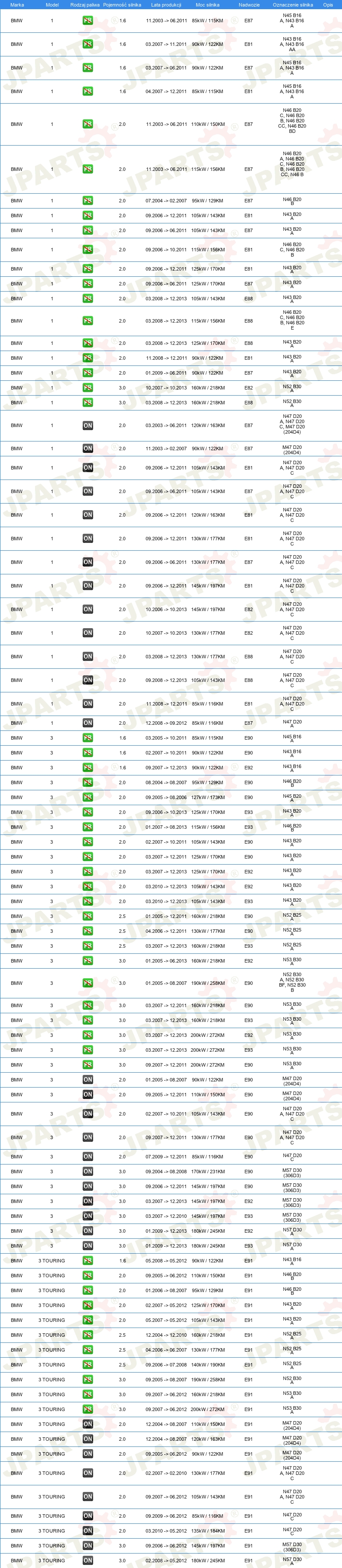Click engine capacity 1.6 in 04.2007 -> 12.2011 row
342x1568 pixels.
click(x=122, y=91)
